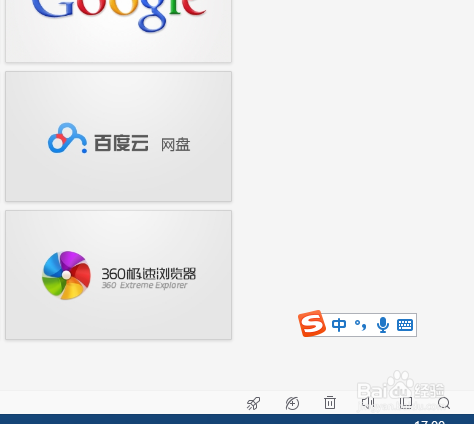Viewport: 474px width, 424px height.
Task: Click the Sogou S logo icon
Action: [x=312, y=323]
